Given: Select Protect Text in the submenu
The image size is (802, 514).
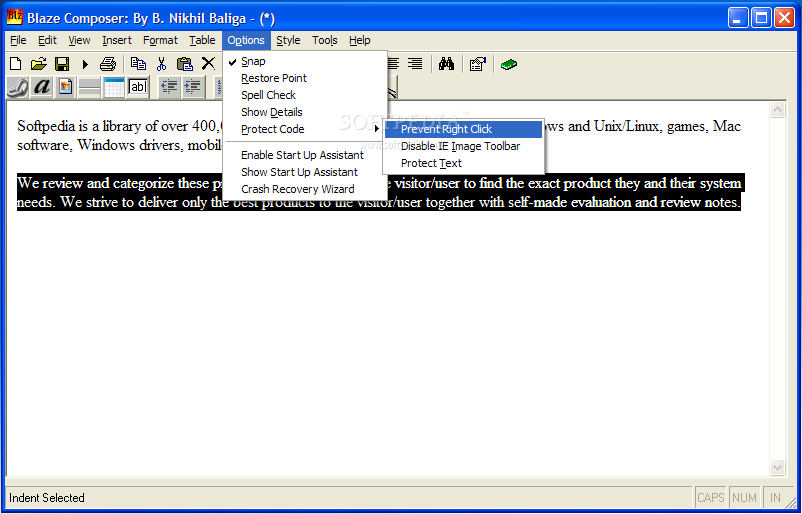Looking at the screenshot, I should pyautogui.click(x=463, y=163).
